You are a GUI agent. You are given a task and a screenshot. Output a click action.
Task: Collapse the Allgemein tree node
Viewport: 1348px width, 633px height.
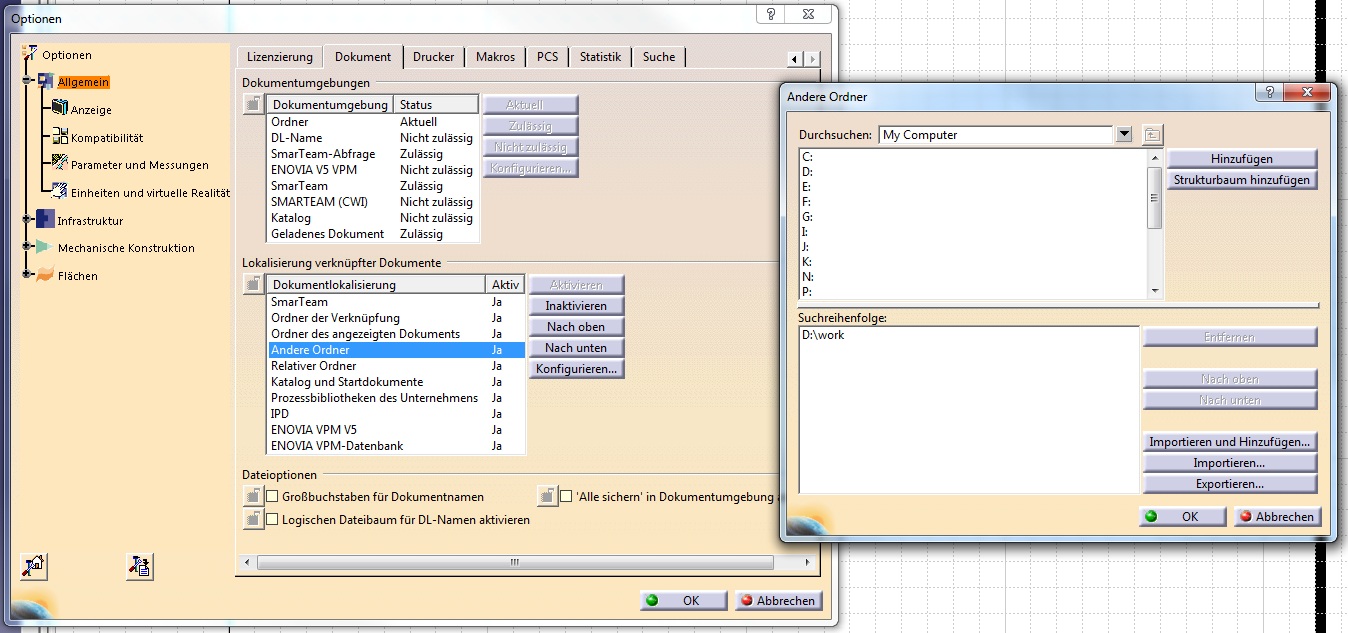click(x=27, y=82)
